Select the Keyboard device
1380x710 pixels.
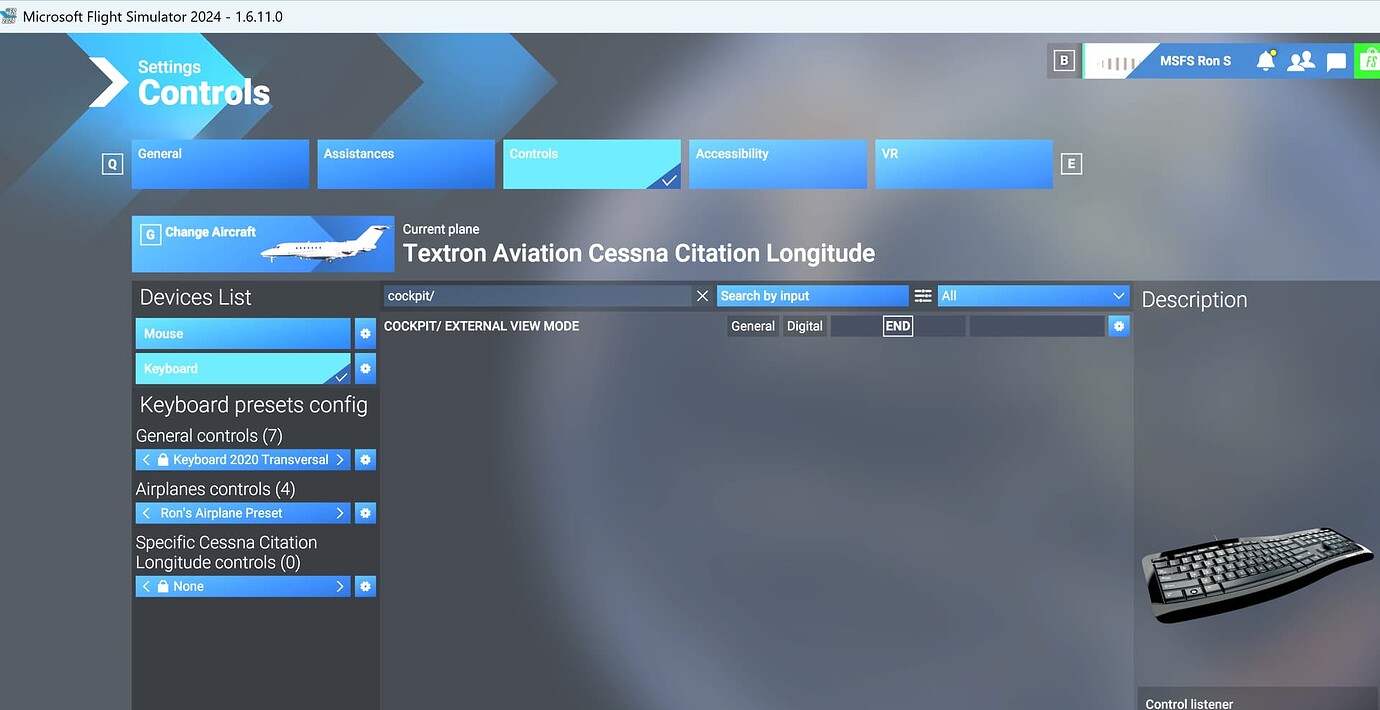[x=243, y=369]
